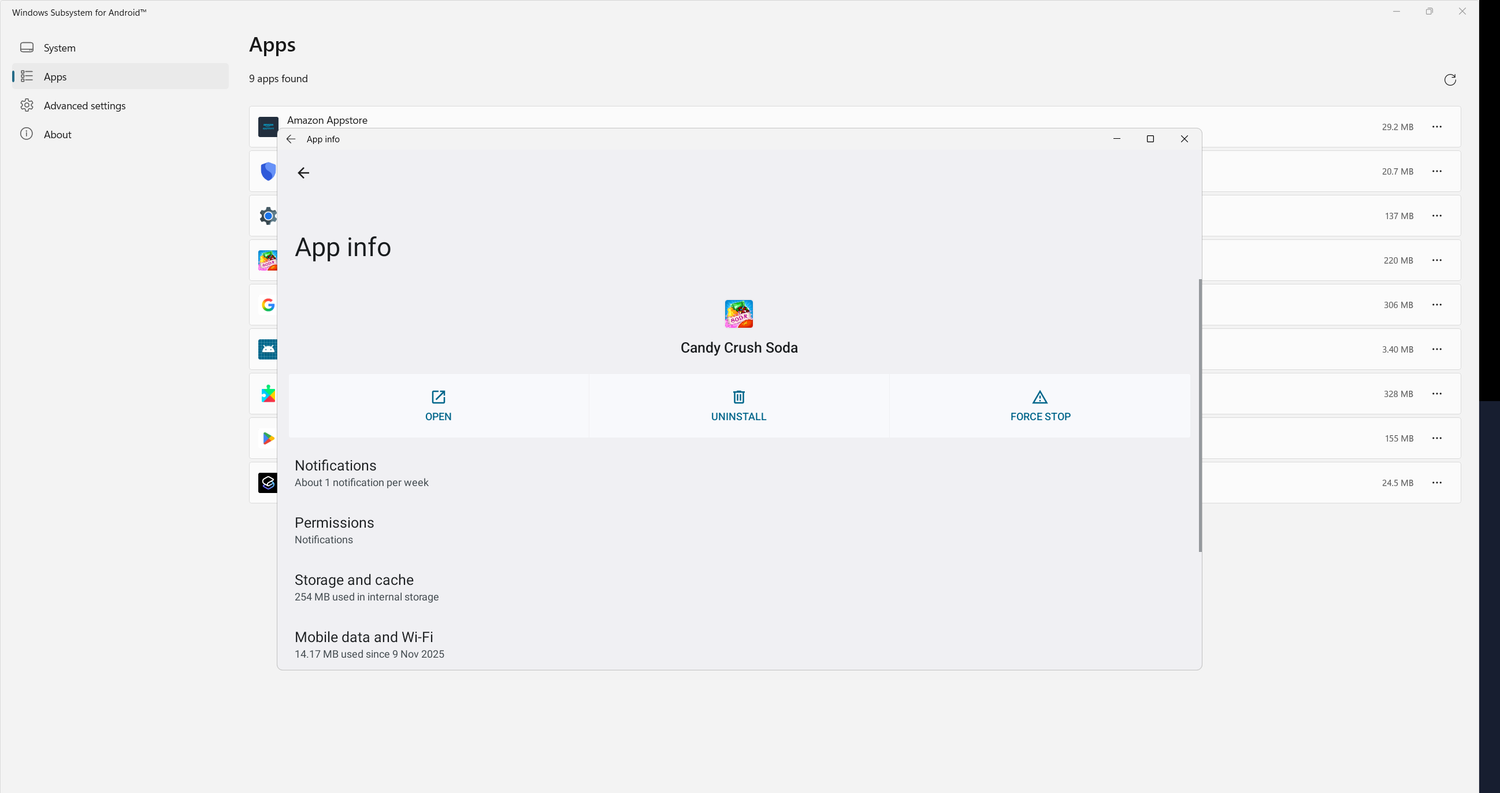
Task: Click the Advanced settings gear icon
Action: tap(27, 106)
